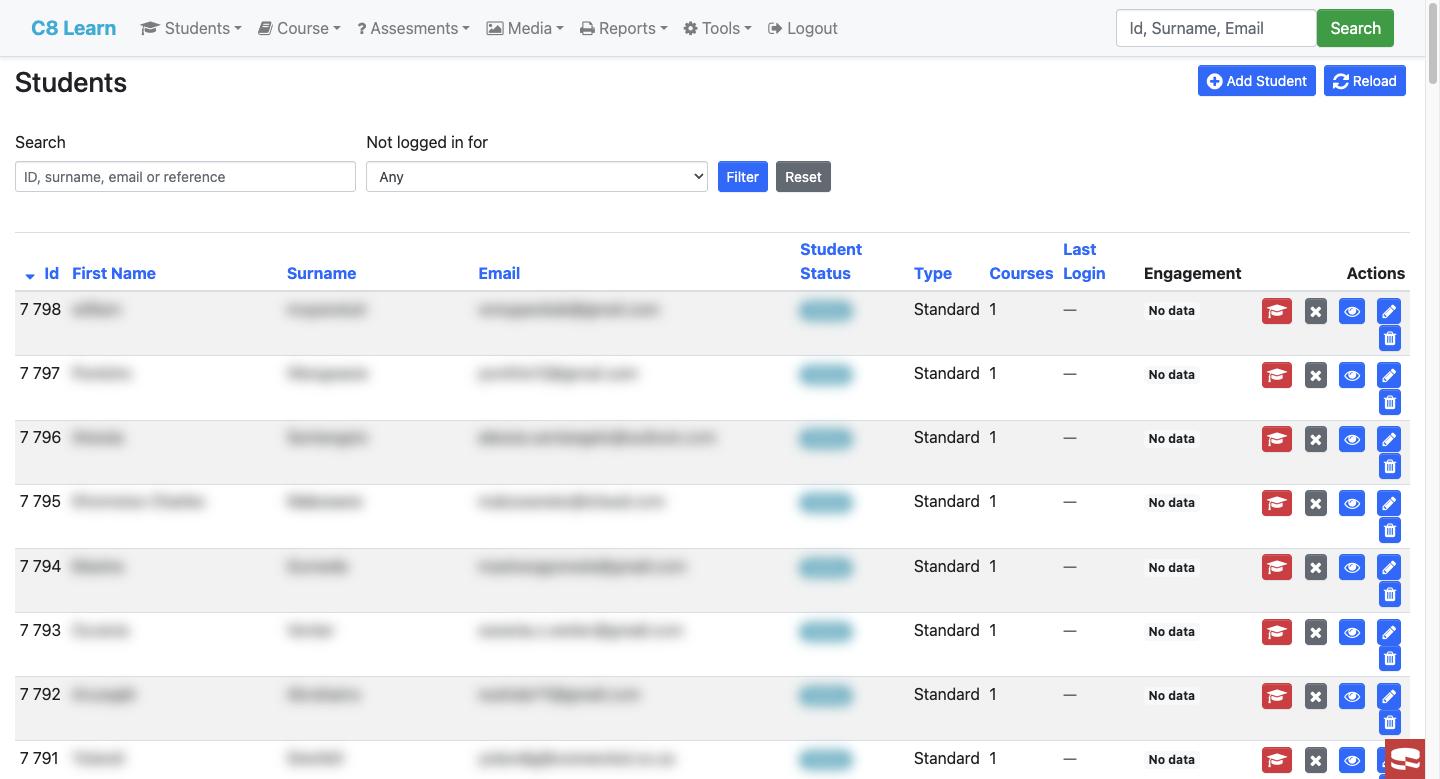Click the grey X icon for student 7 798
This screenshot has height=779, width=1440.
[x=1316, y=311]
